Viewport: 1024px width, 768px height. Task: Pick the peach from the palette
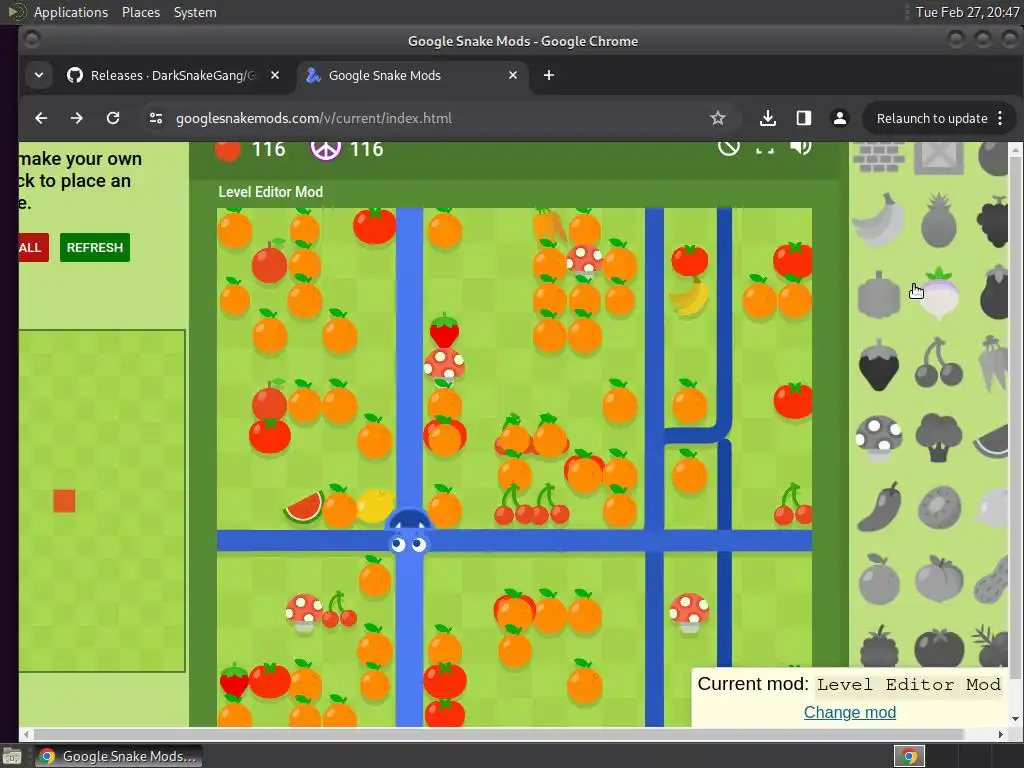[939, 579]
